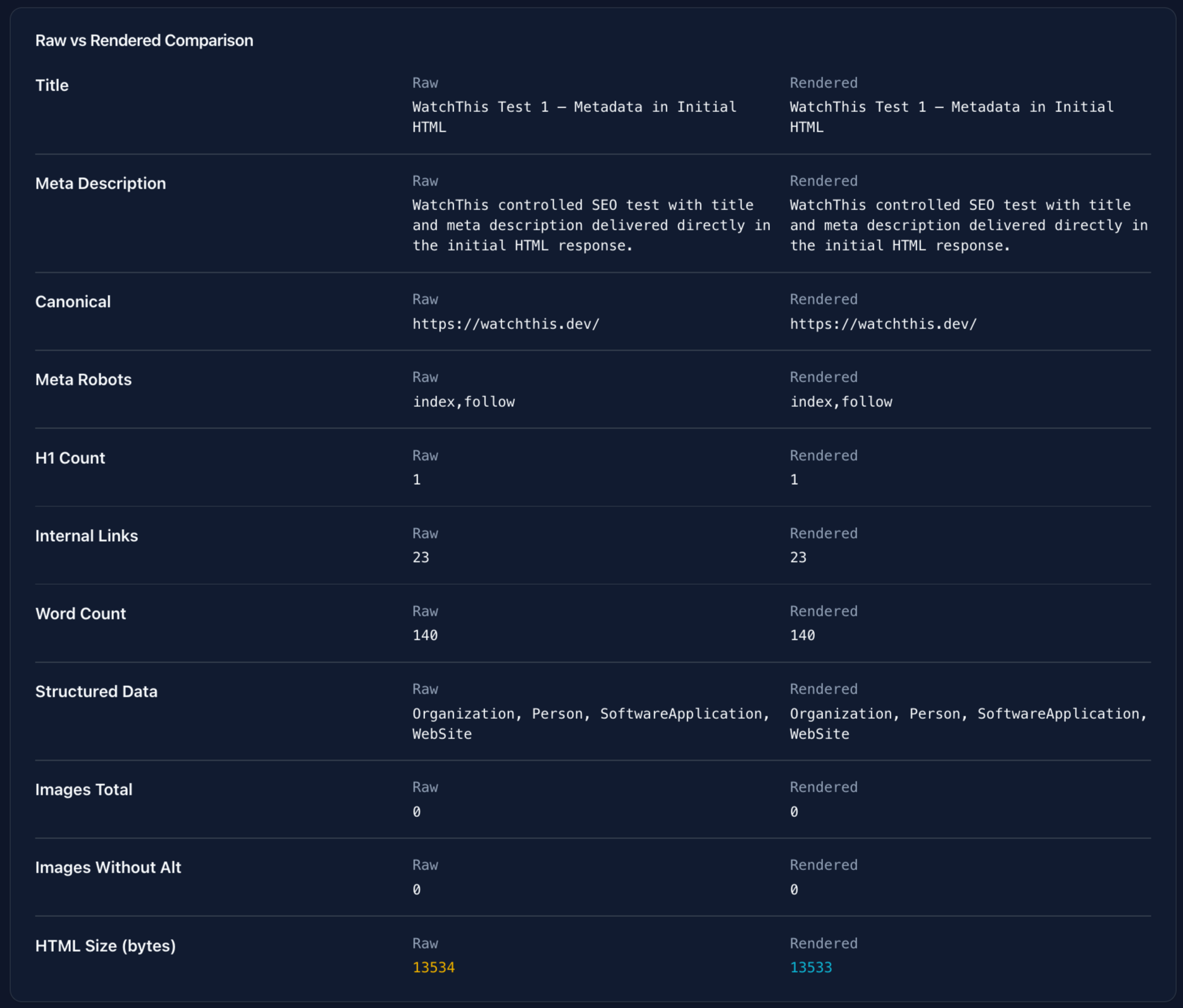Click the rendered HTML size value 13533
The image size is (1183, 1008).
[x=810, y=968]
